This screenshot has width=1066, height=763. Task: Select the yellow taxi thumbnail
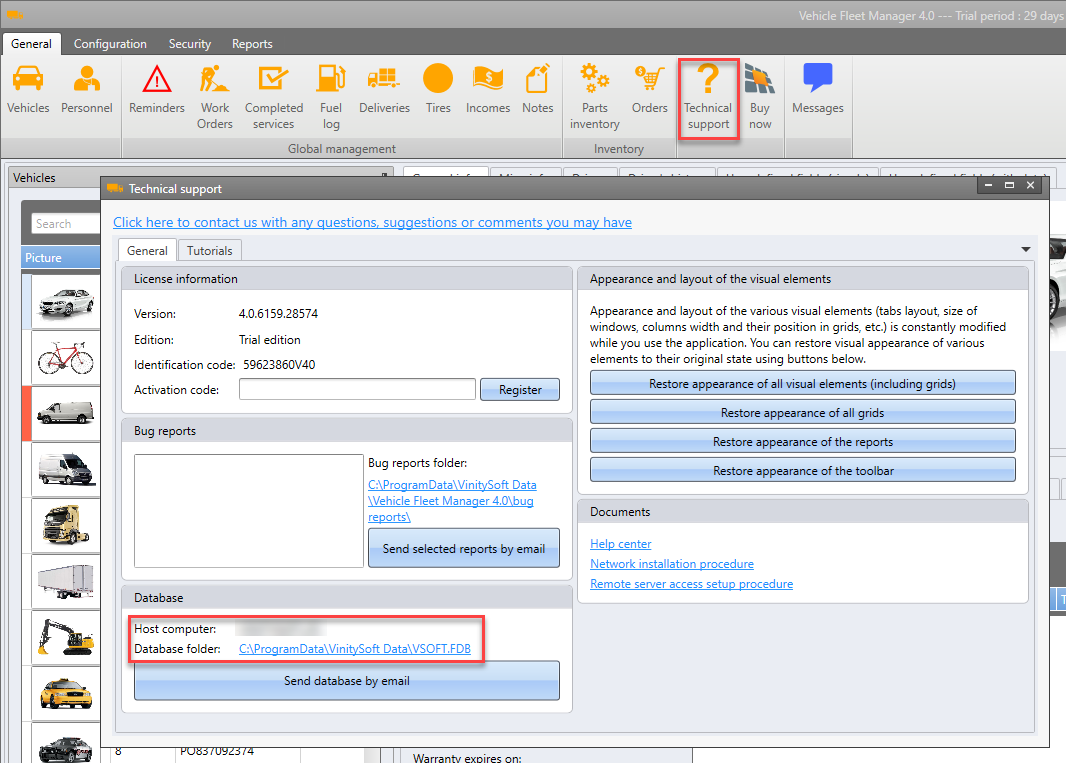click(x=65, y=693)
